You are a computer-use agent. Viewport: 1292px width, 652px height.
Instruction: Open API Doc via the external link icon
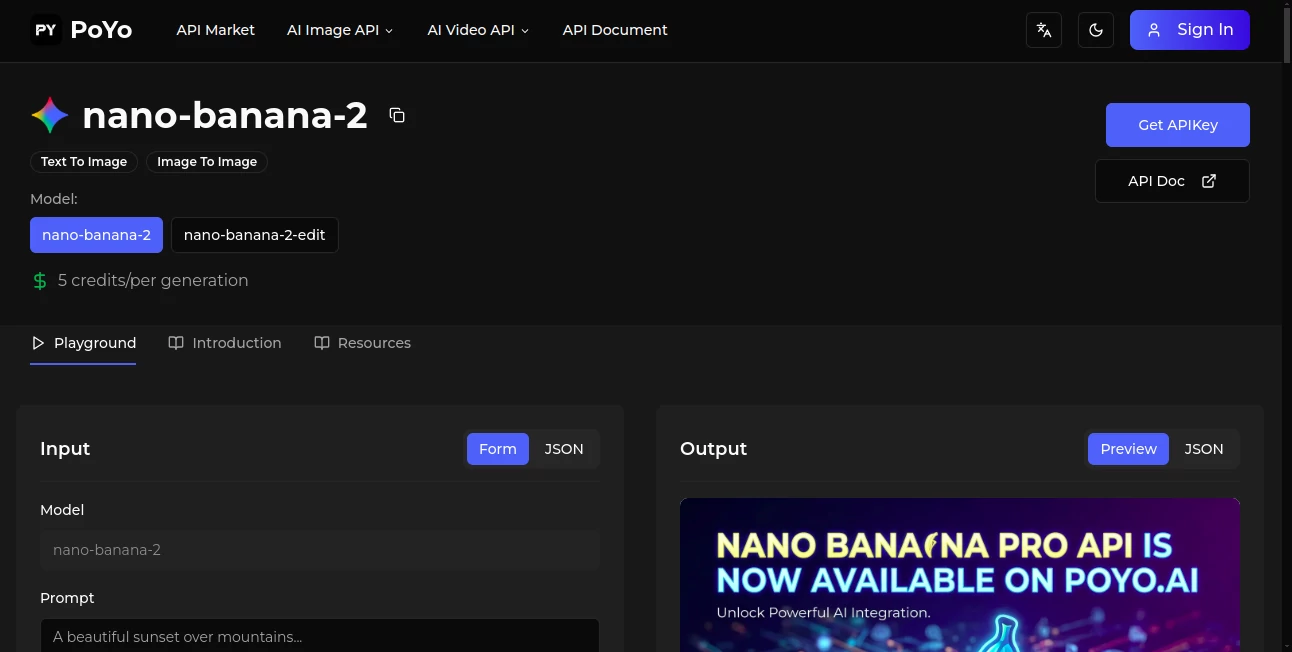1209,181
